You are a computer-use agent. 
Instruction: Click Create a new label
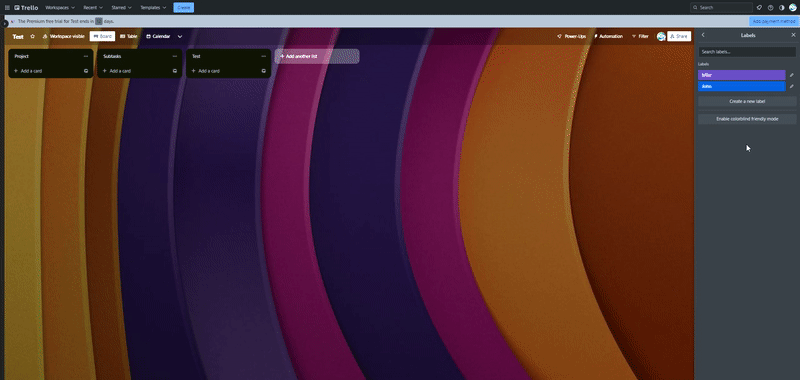pyautogui.click(x=747, y=102)
